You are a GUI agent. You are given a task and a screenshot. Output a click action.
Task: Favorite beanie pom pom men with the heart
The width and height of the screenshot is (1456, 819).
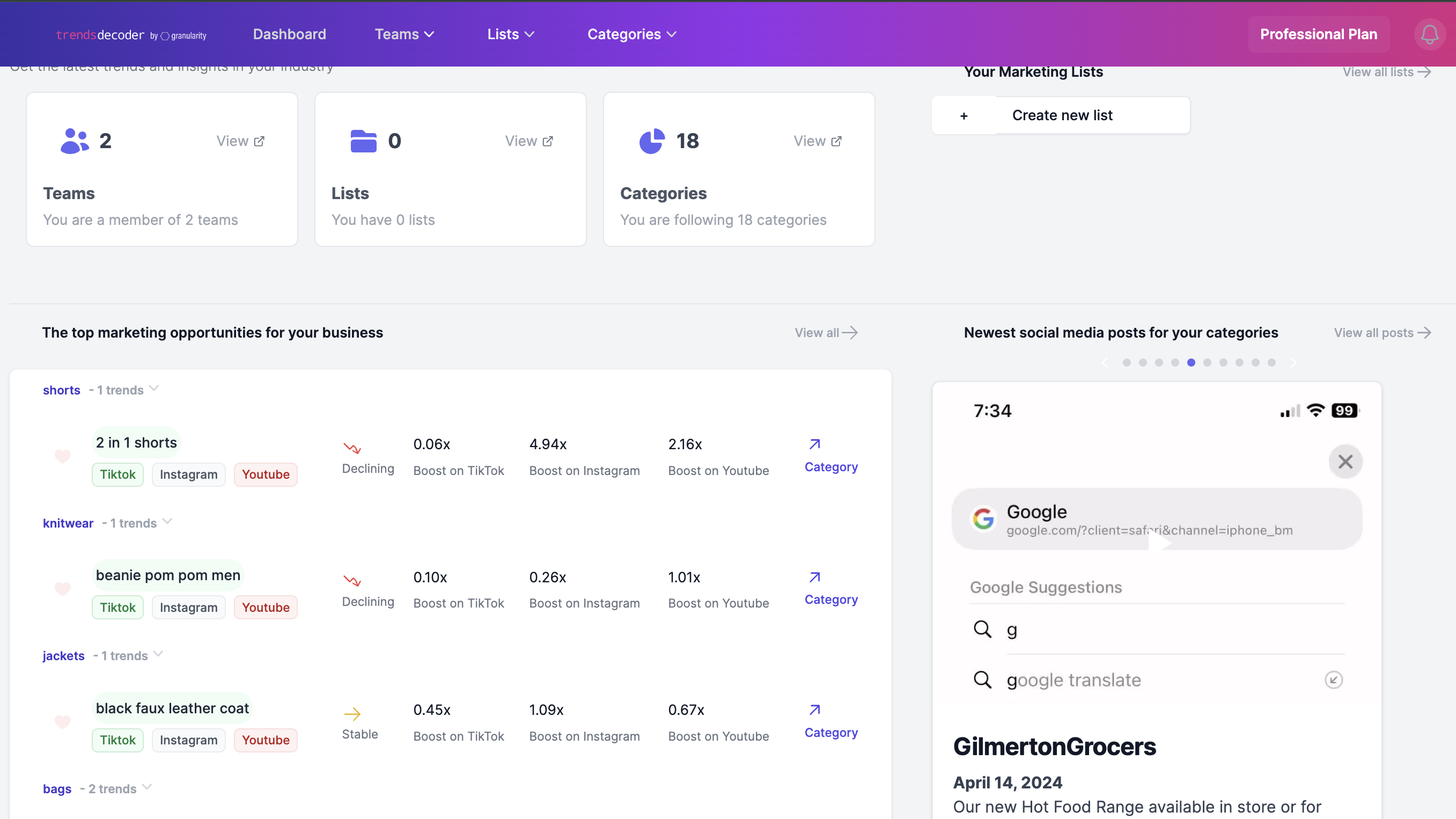(62, 588)
